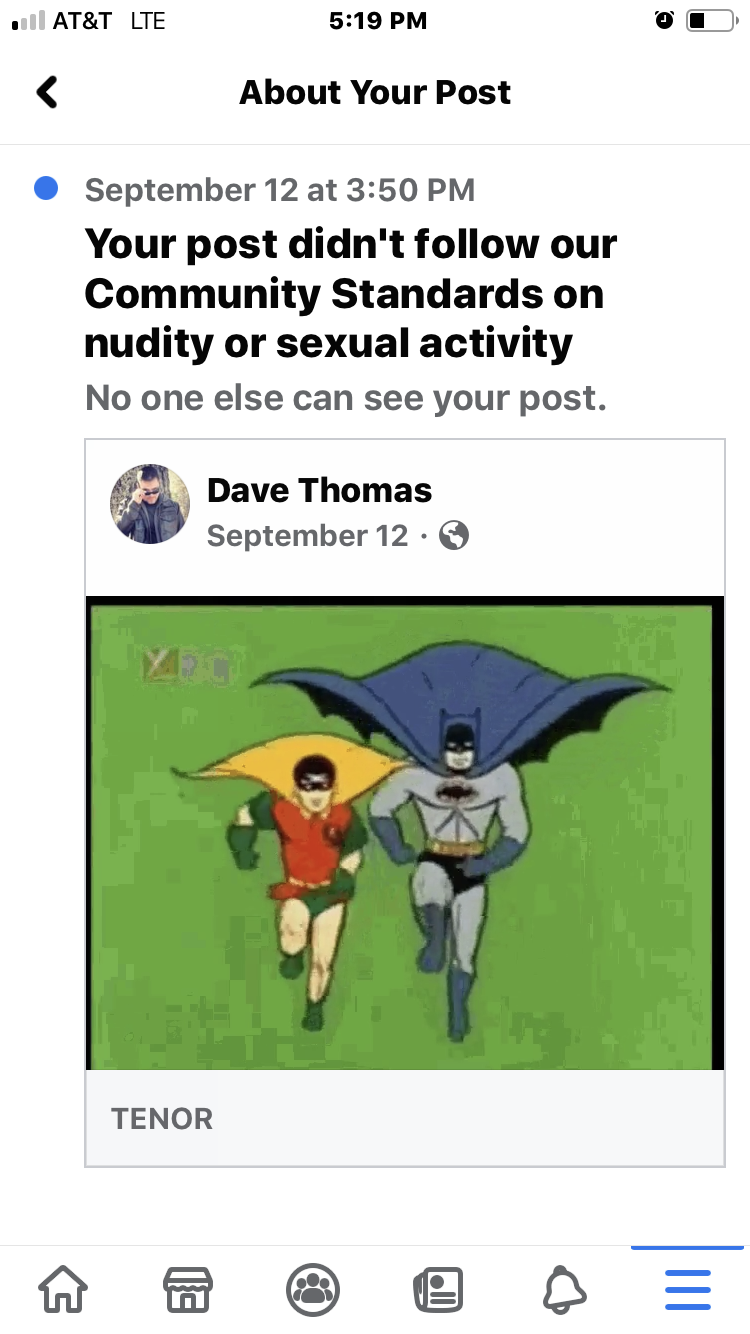The image size is (750, 1334).
Task: Tap 'No one else can see your post'
Action: click(346, 398)
